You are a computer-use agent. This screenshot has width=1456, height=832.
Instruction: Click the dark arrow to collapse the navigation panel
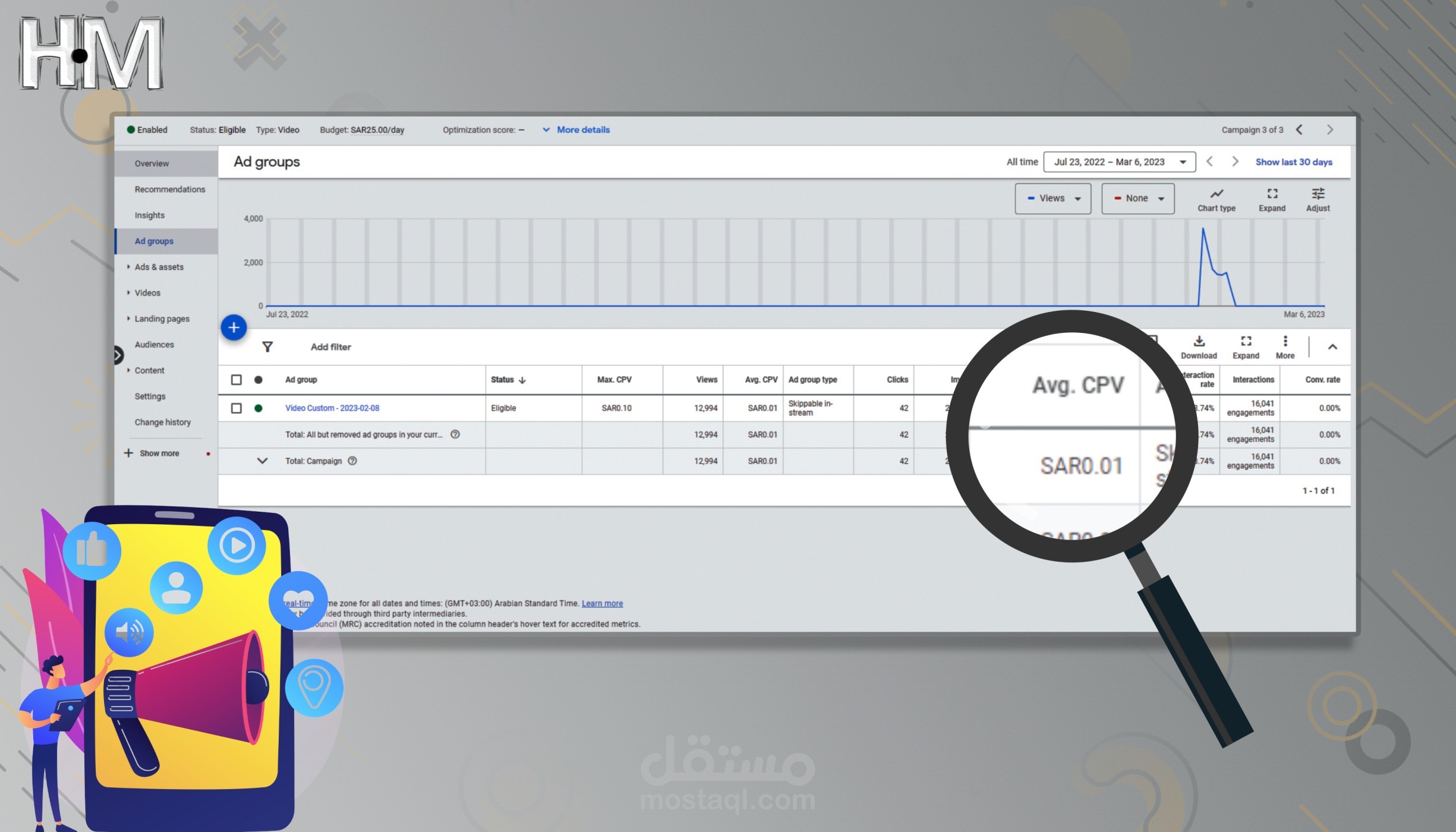(x=117, y=355)
